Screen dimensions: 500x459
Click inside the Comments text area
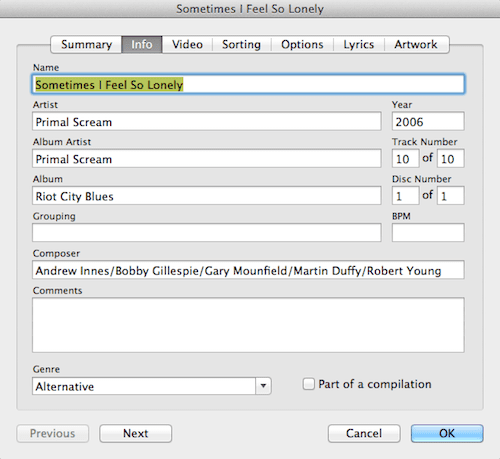[248, 325]
